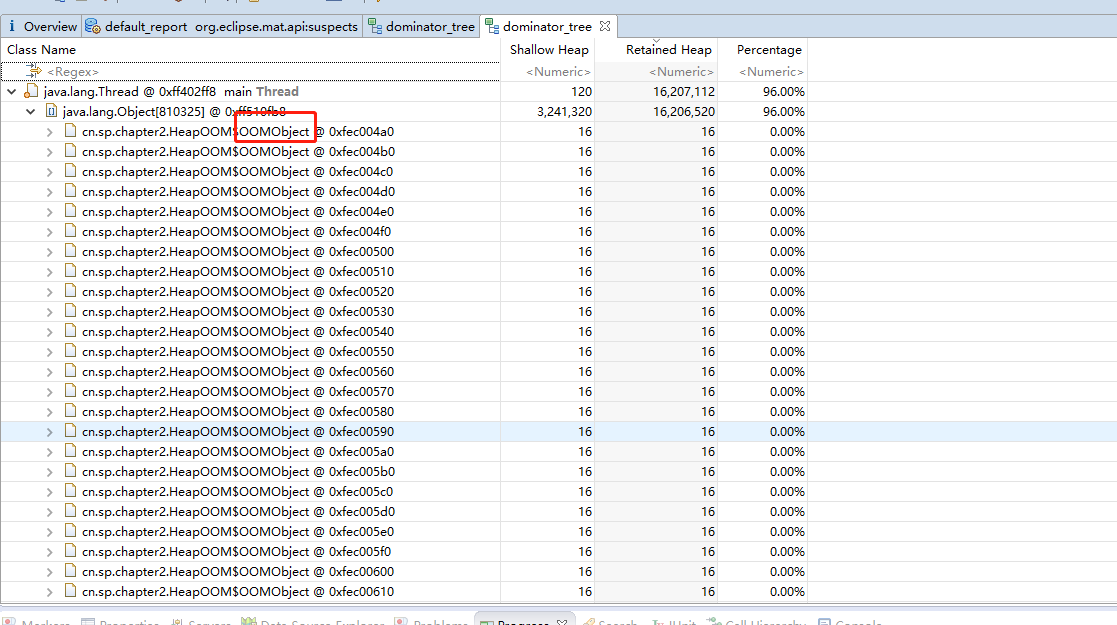
Task: Sort by Percentage column header
Action: click(769, 50)
